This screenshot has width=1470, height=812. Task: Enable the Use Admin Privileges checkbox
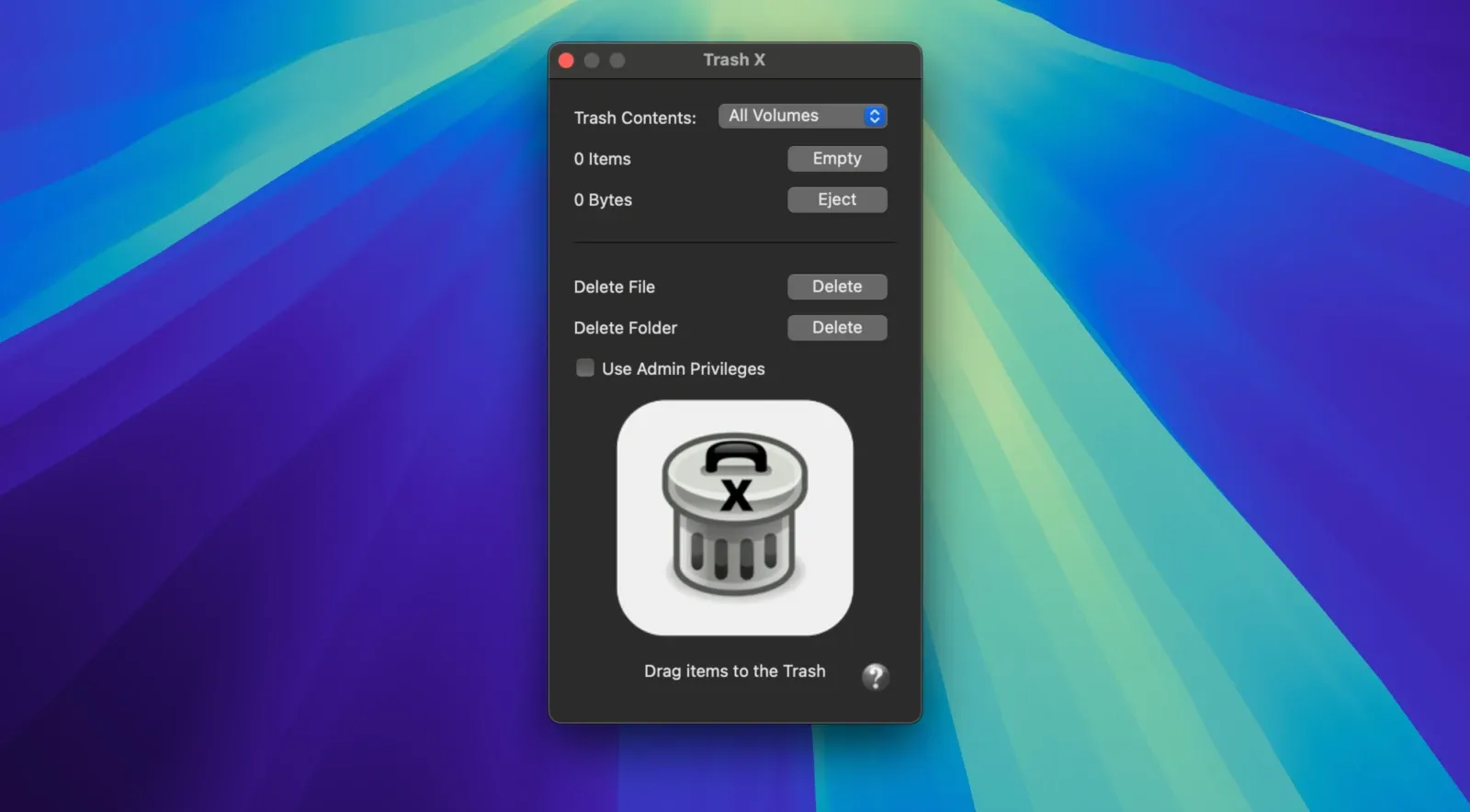(x=585, y=368)
